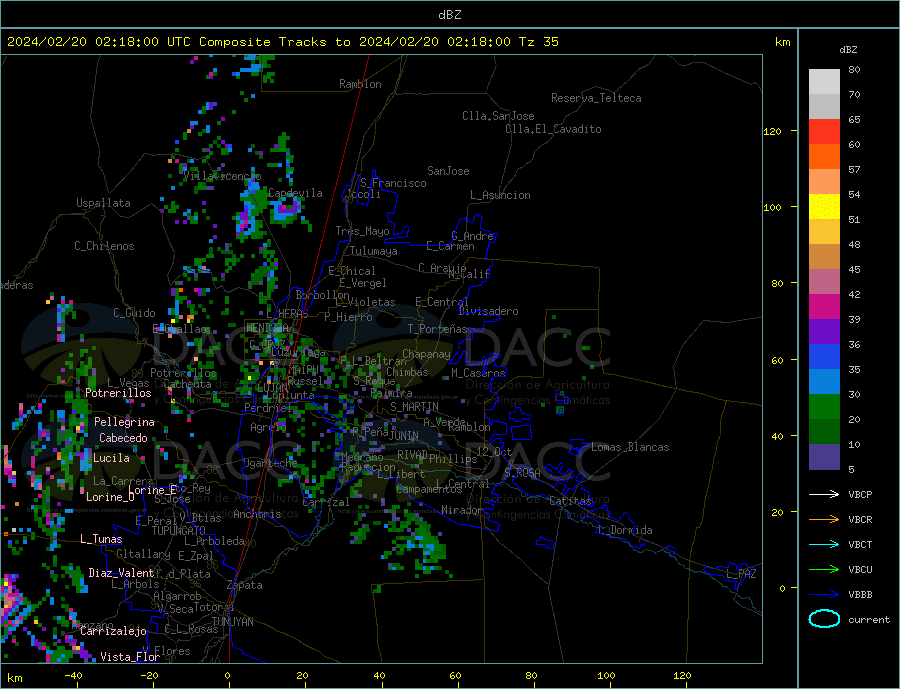Select the yellow 54 dBZ color swatch
Screen dimensions: 900x689
click(x=824, y=207)
